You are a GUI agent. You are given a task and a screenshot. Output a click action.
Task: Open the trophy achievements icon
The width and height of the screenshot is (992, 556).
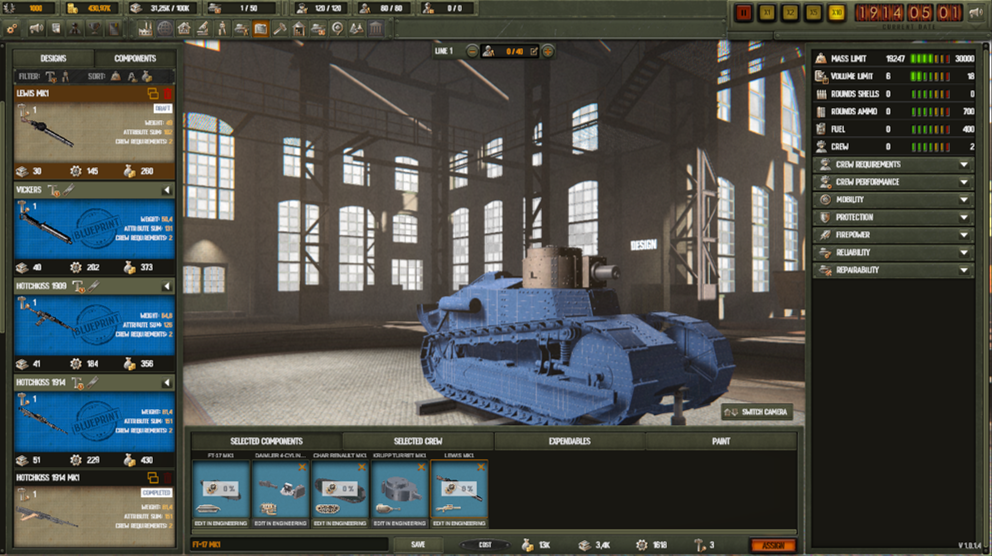(x=95, y=28)
